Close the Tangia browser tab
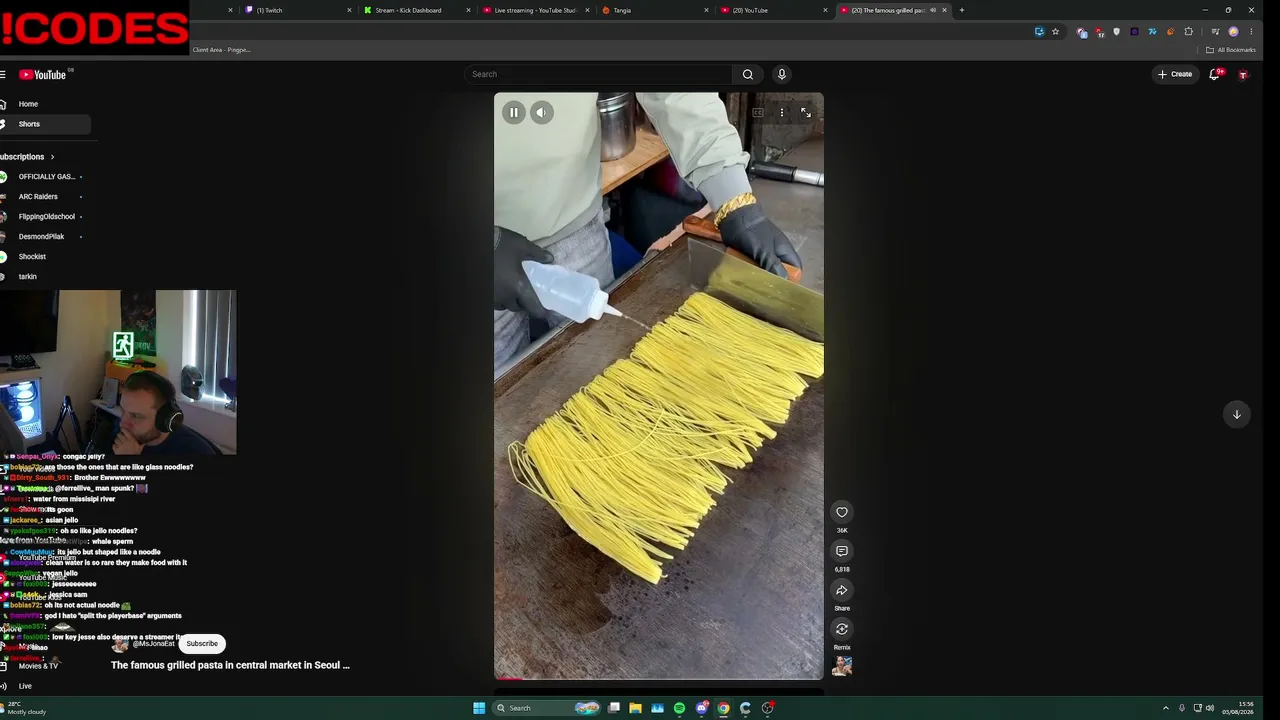 (x=706, y=10)
